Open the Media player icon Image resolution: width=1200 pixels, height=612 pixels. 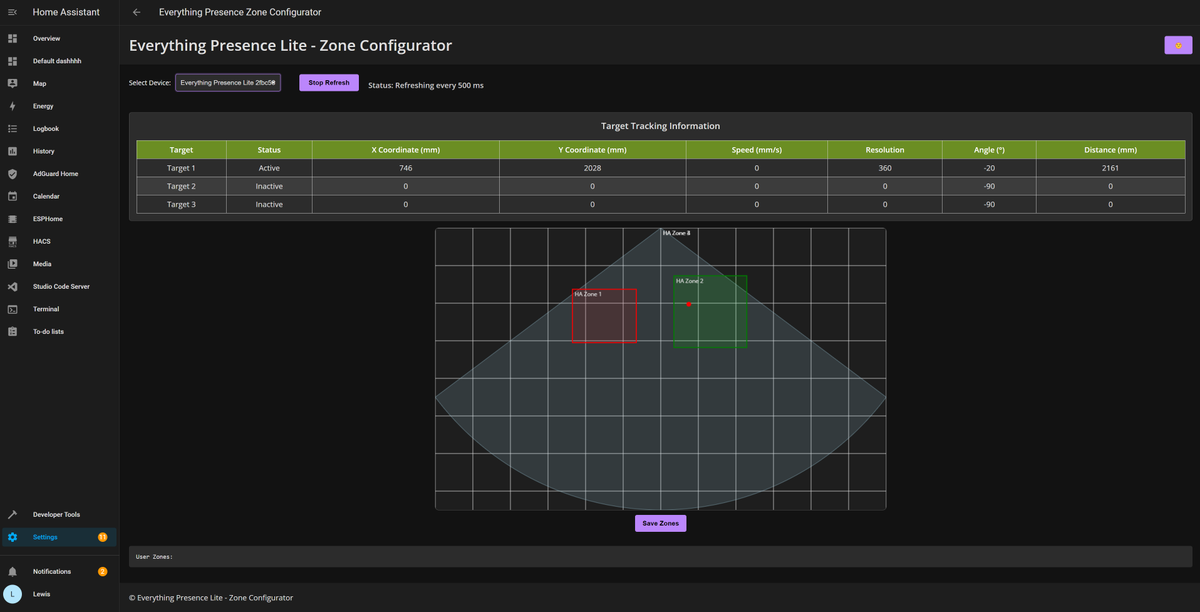click(x=12, y=264)
